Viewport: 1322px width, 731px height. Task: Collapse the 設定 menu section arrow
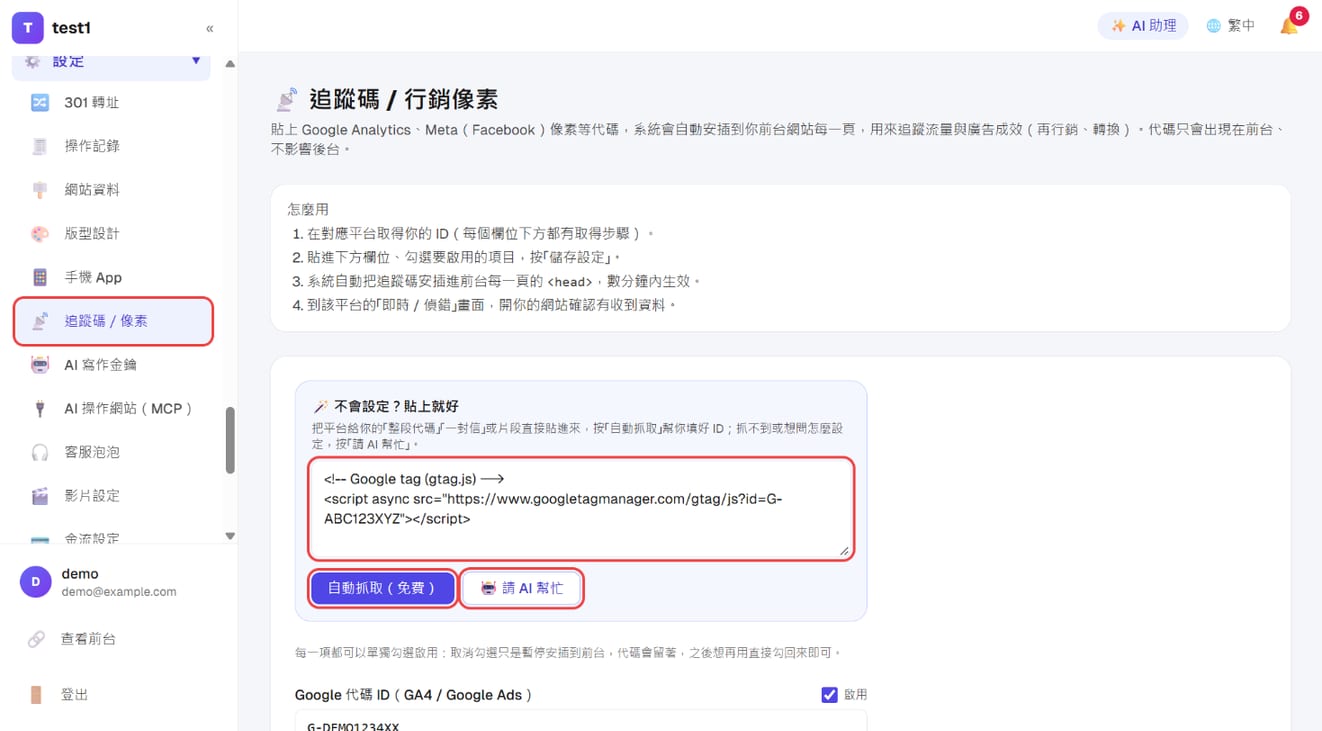click(196, 61)
